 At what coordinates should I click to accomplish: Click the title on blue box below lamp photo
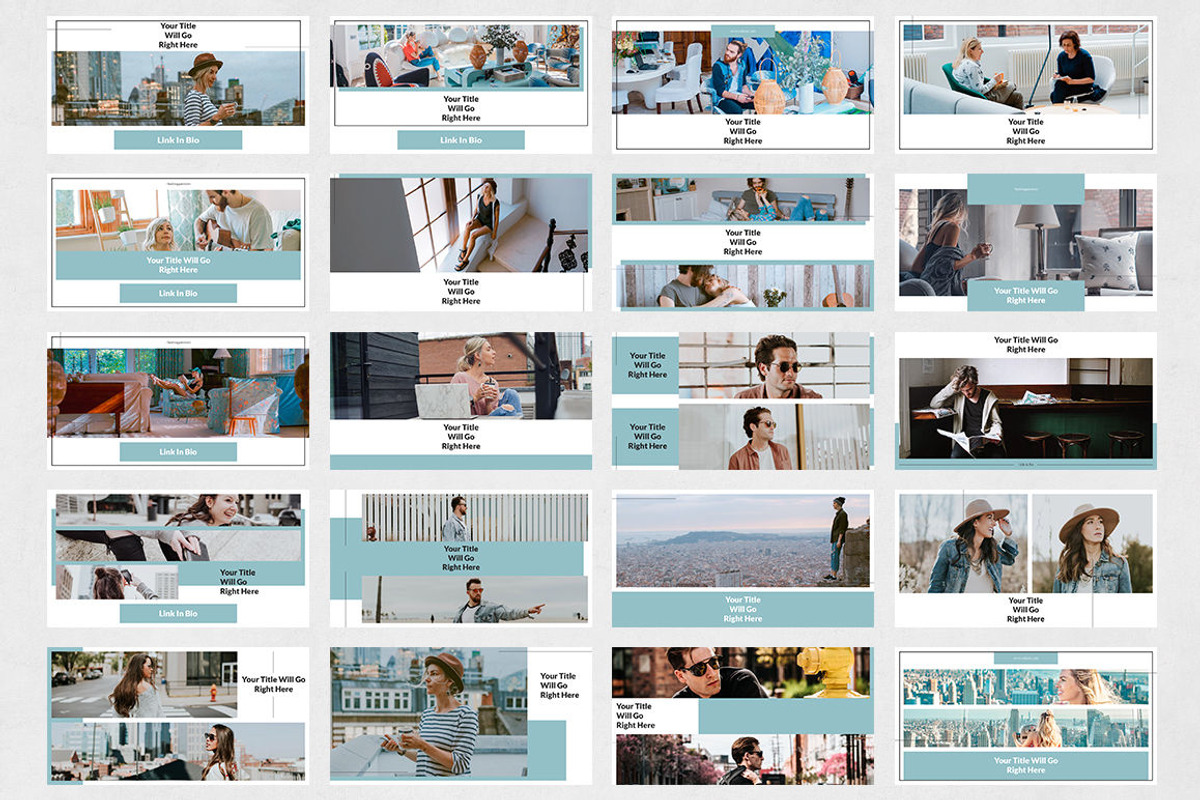tap(1026, 295)
